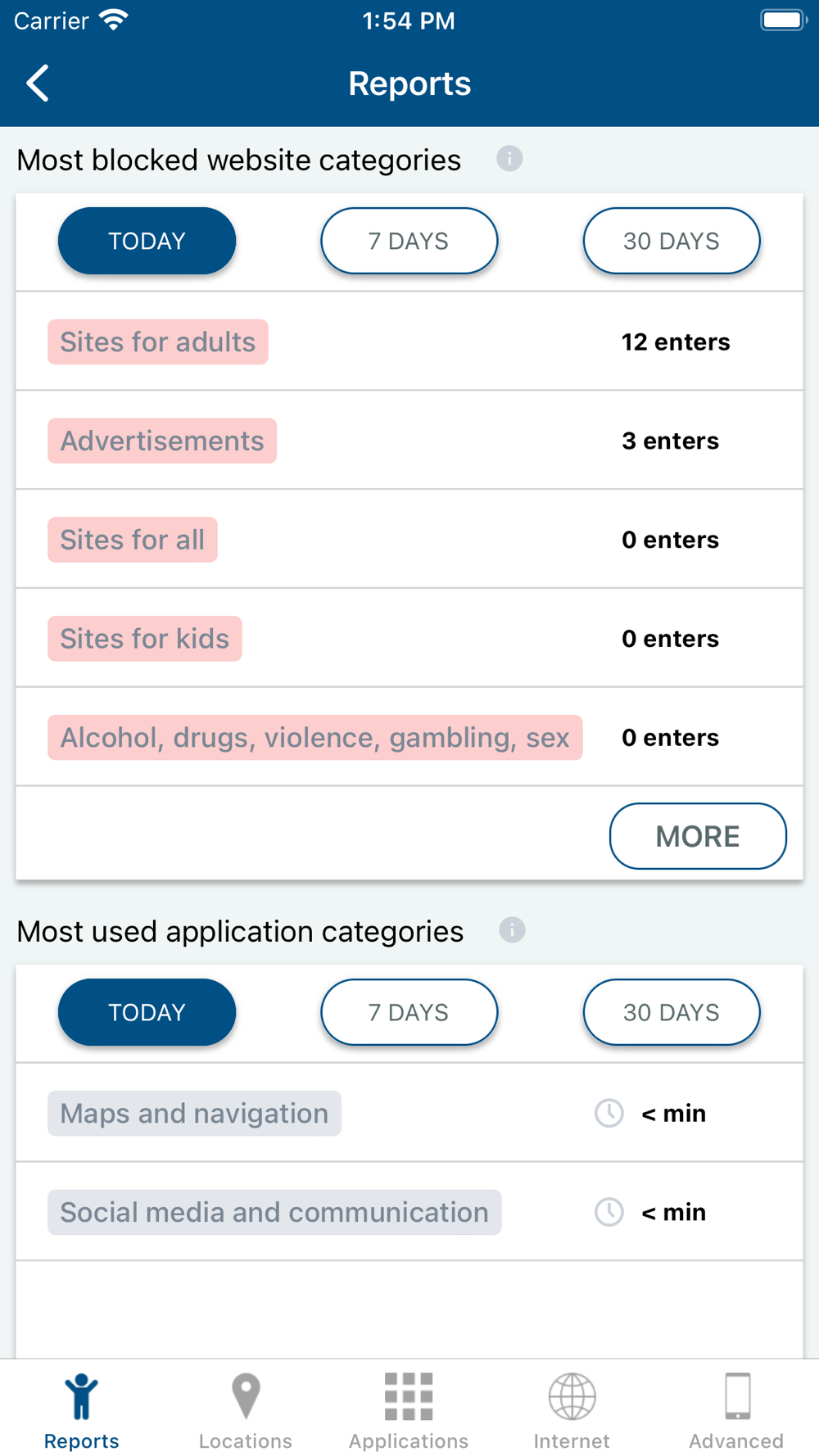The height and width of the screenshot is (1456, 819).
Task: Open the Internet globe tab
Action: point(572,1410)
